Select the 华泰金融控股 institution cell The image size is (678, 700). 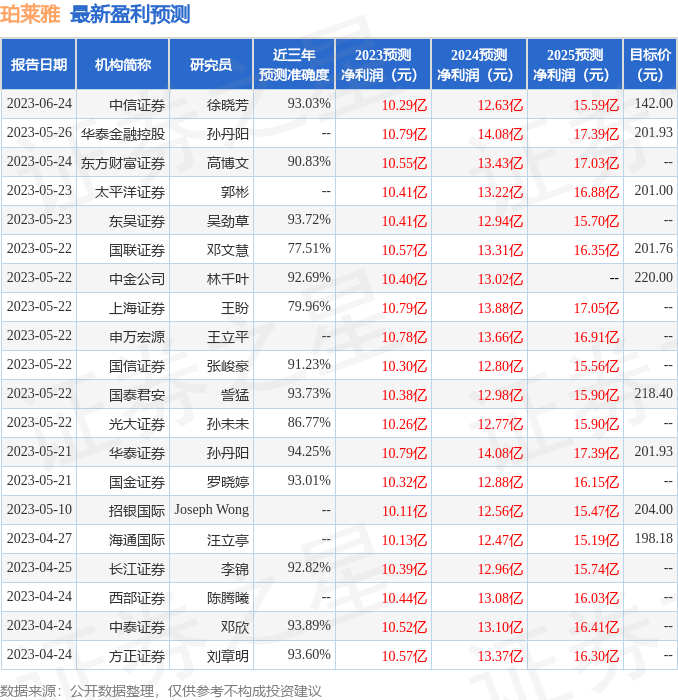(x=123, y=134)
